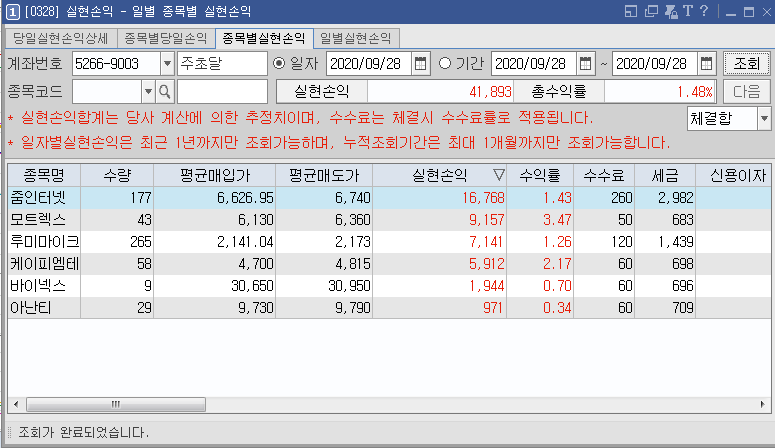775x448 pixels.
Task: Click the 수수료 column header
Action: [x=604, y=175]
